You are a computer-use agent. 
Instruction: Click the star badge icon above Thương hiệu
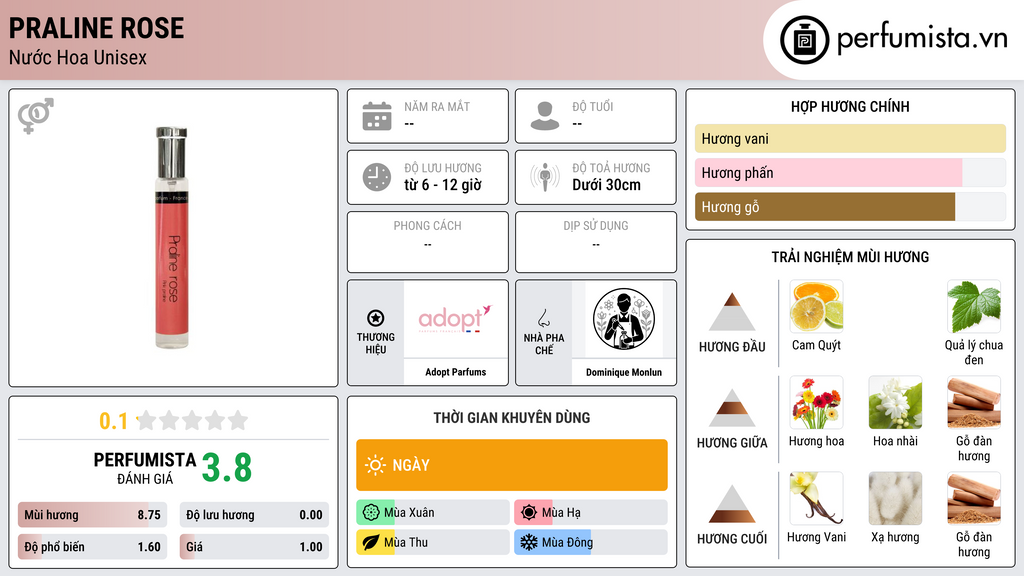376,318
